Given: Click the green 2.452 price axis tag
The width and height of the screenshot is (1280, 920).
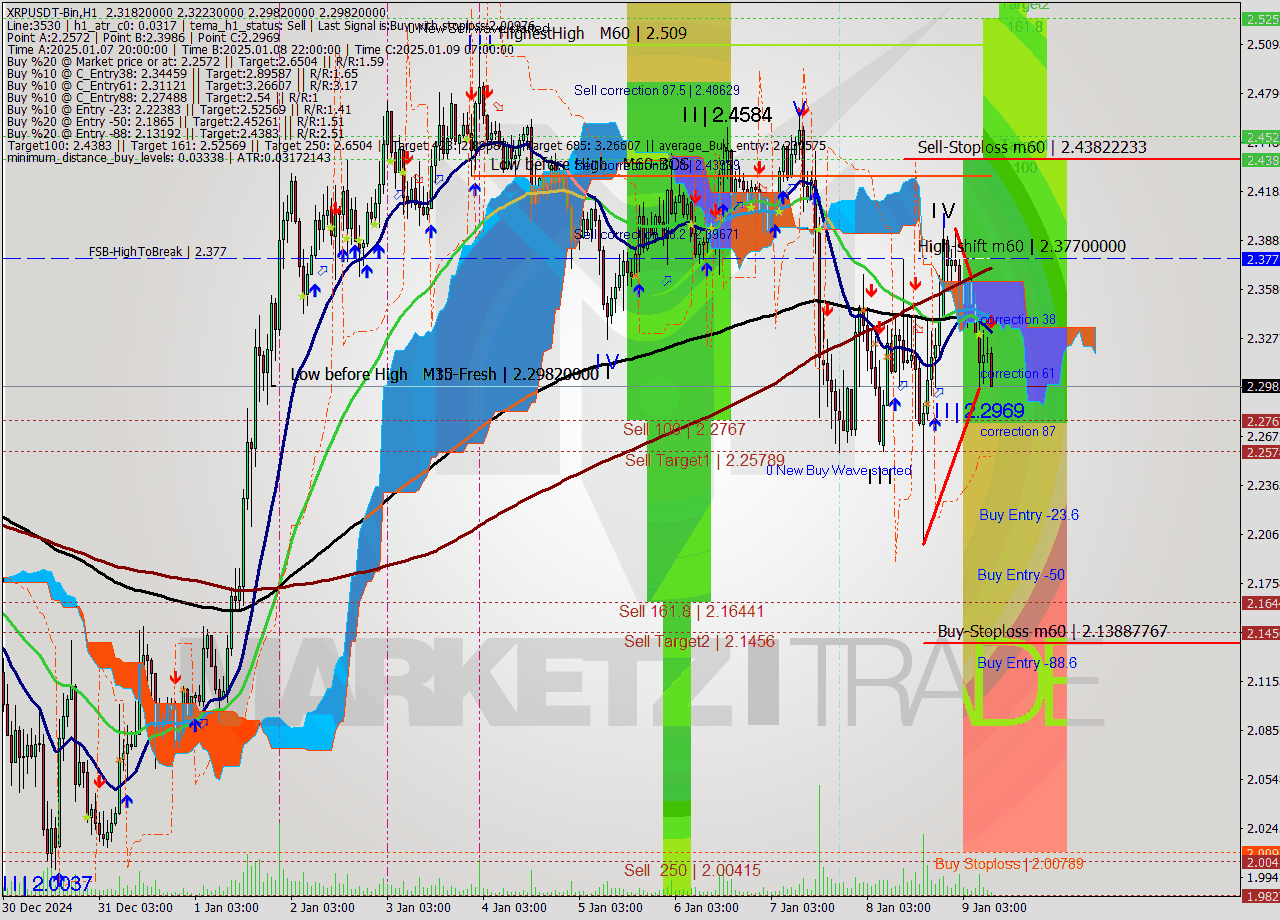Looking at the screenshot, I should coord(1260,137).
